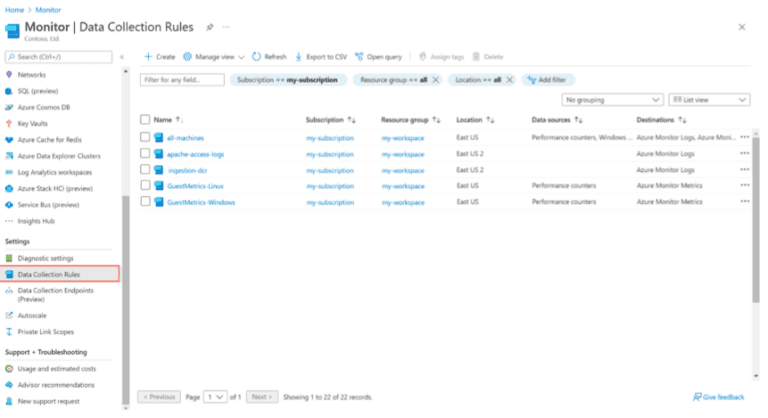This screenshot has height=418, width=768.
Task: Click the Key Vaults key icon
Action: point(9,123)
